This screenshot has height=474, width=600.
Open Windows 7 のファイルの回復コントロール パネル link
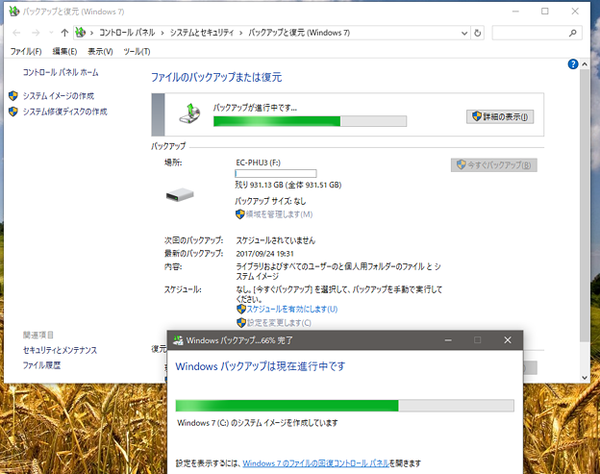(x=316, y=463)
